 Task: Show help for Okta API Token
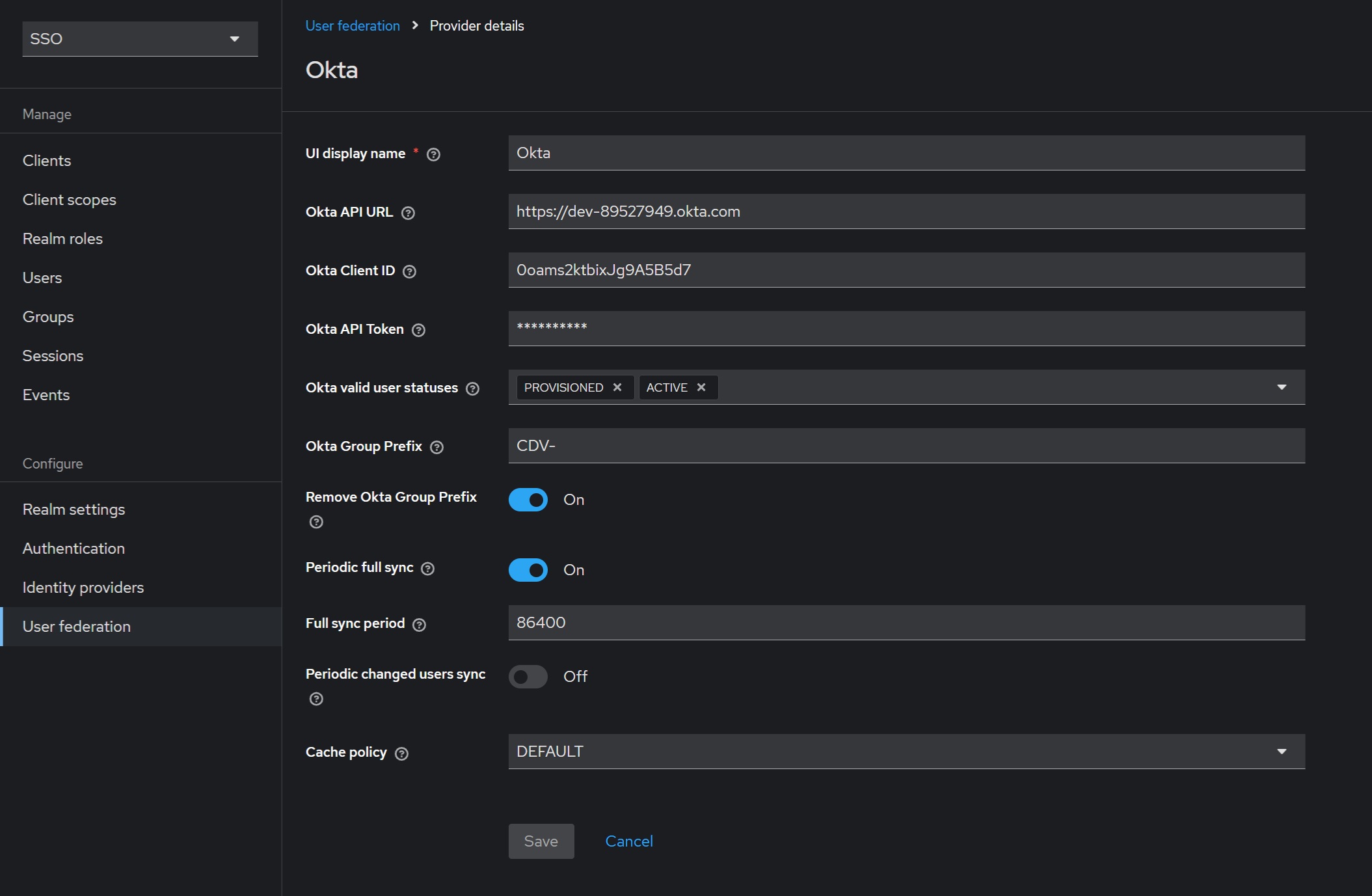click(x=419, y=330)
